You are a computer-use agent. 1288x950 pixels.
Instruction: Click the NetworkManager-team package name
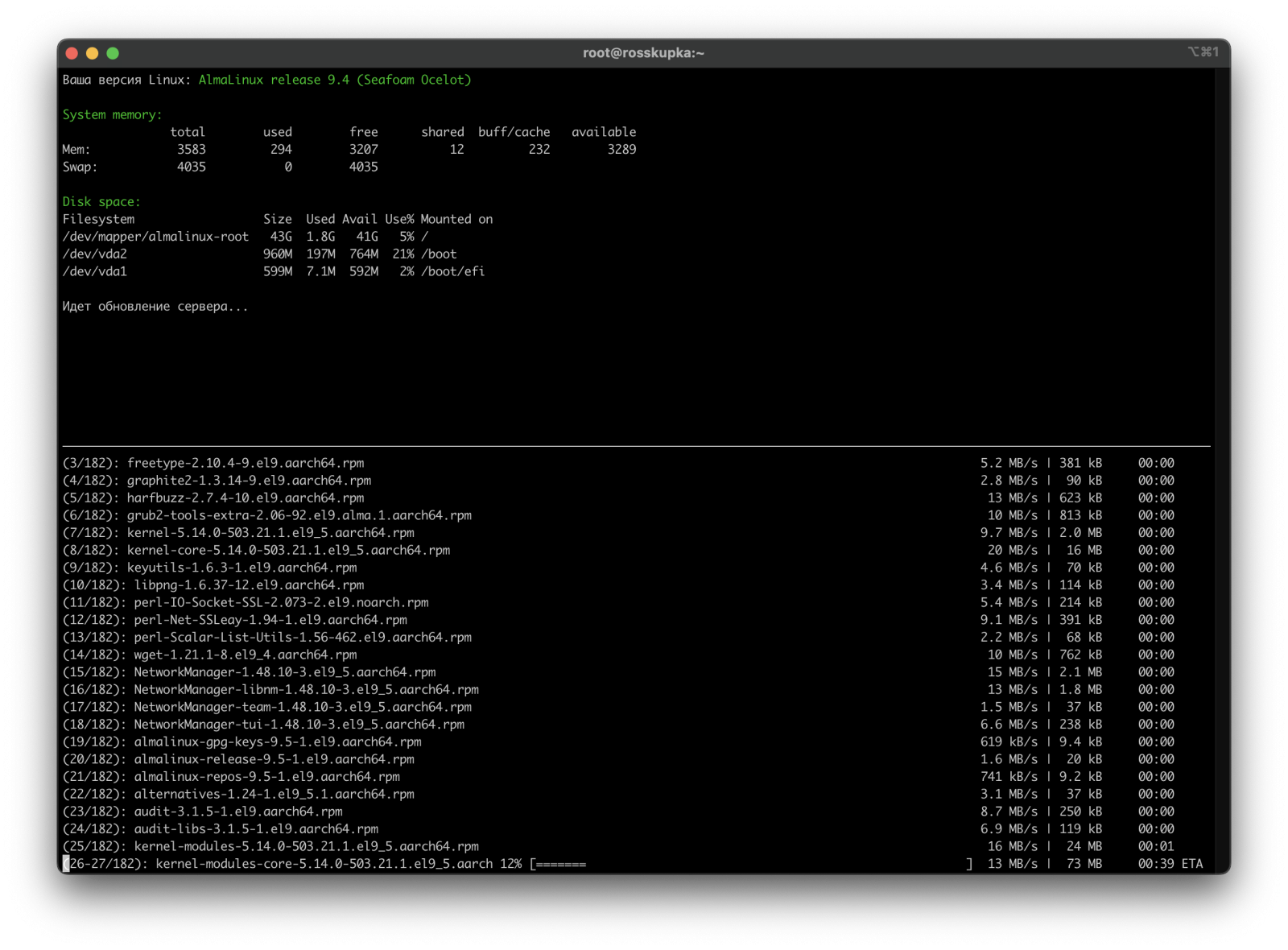point(303,707)
